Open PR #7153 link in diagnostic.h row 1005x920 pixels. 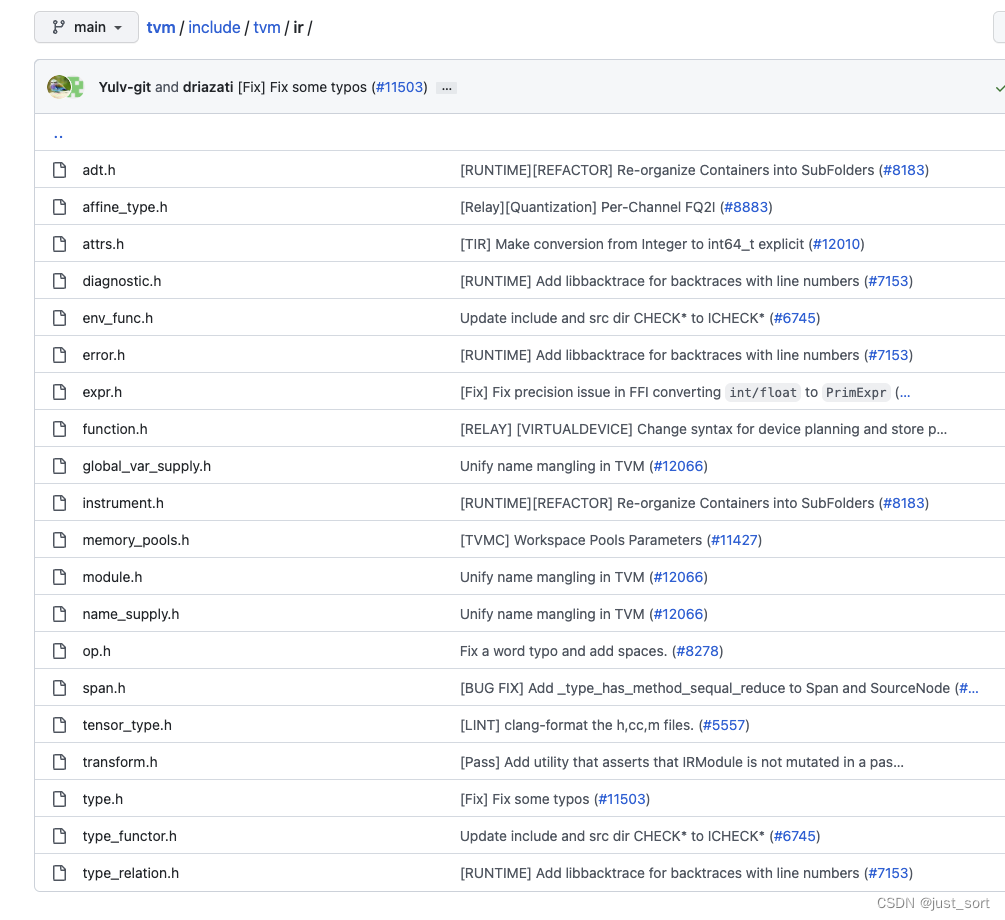[888, 281]
